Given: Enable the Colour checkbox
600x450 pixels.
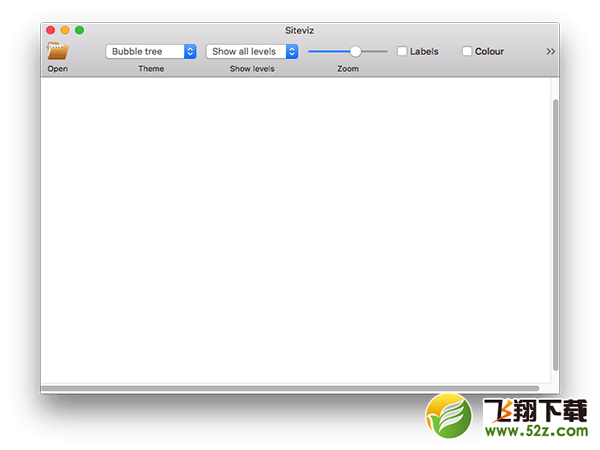Looking at the screenshot, I should click(467, 51).
